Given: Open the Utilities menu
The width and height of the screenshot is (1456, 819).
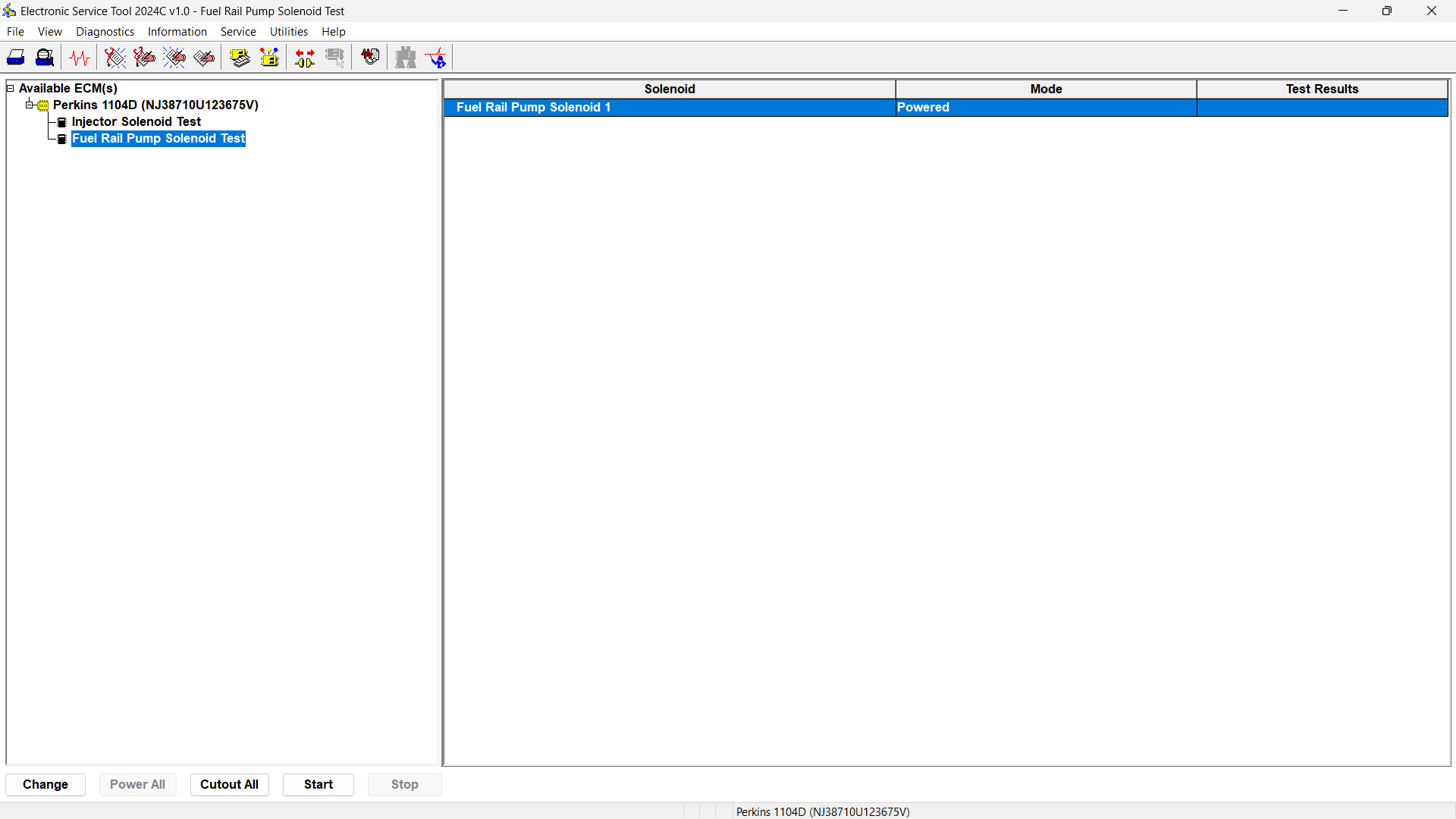Looking at the screenshot, I should tap(289, 32).
